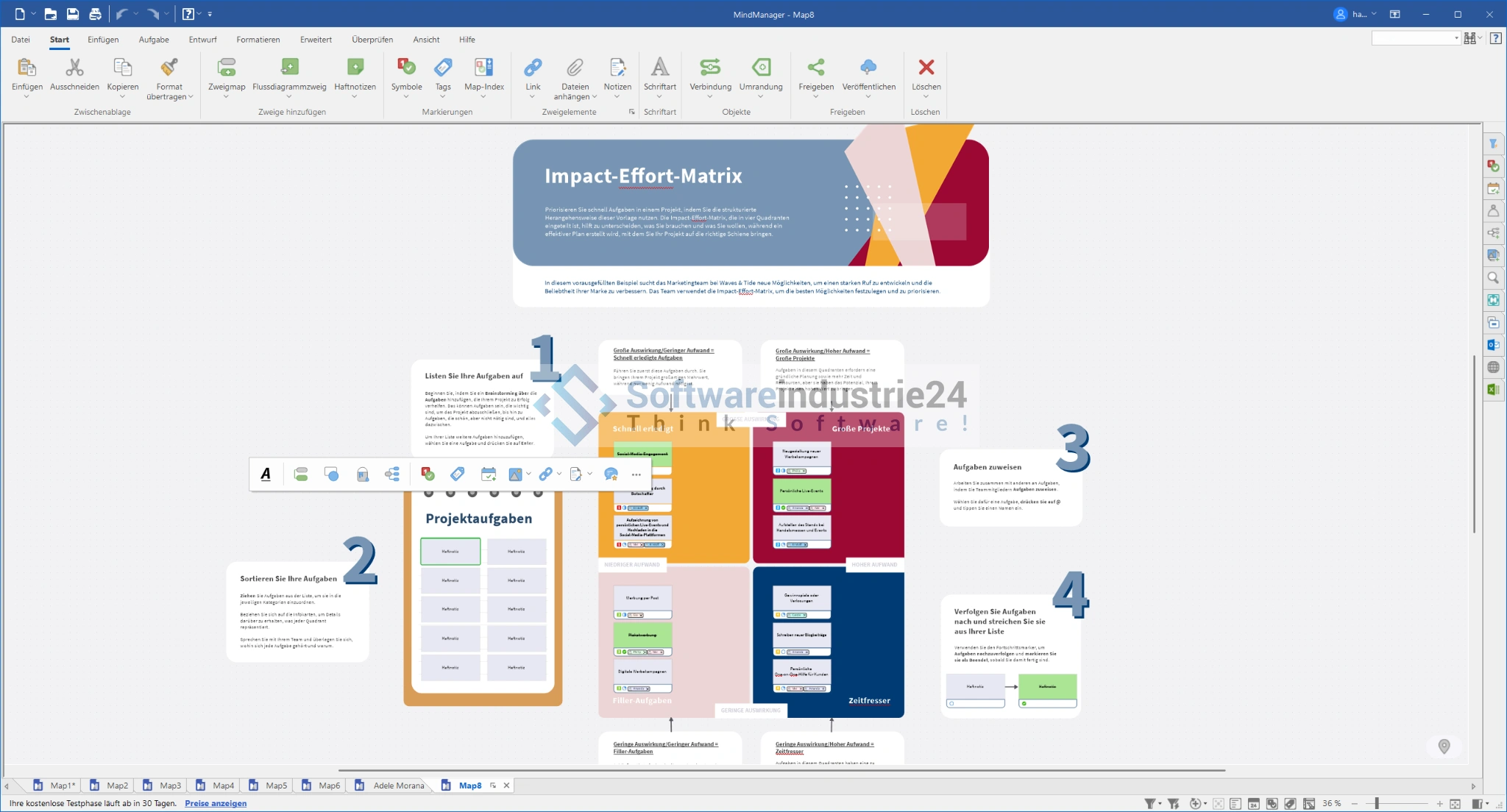
Task: Open the Map-Index tool
Action: click(x=483, y=68)
